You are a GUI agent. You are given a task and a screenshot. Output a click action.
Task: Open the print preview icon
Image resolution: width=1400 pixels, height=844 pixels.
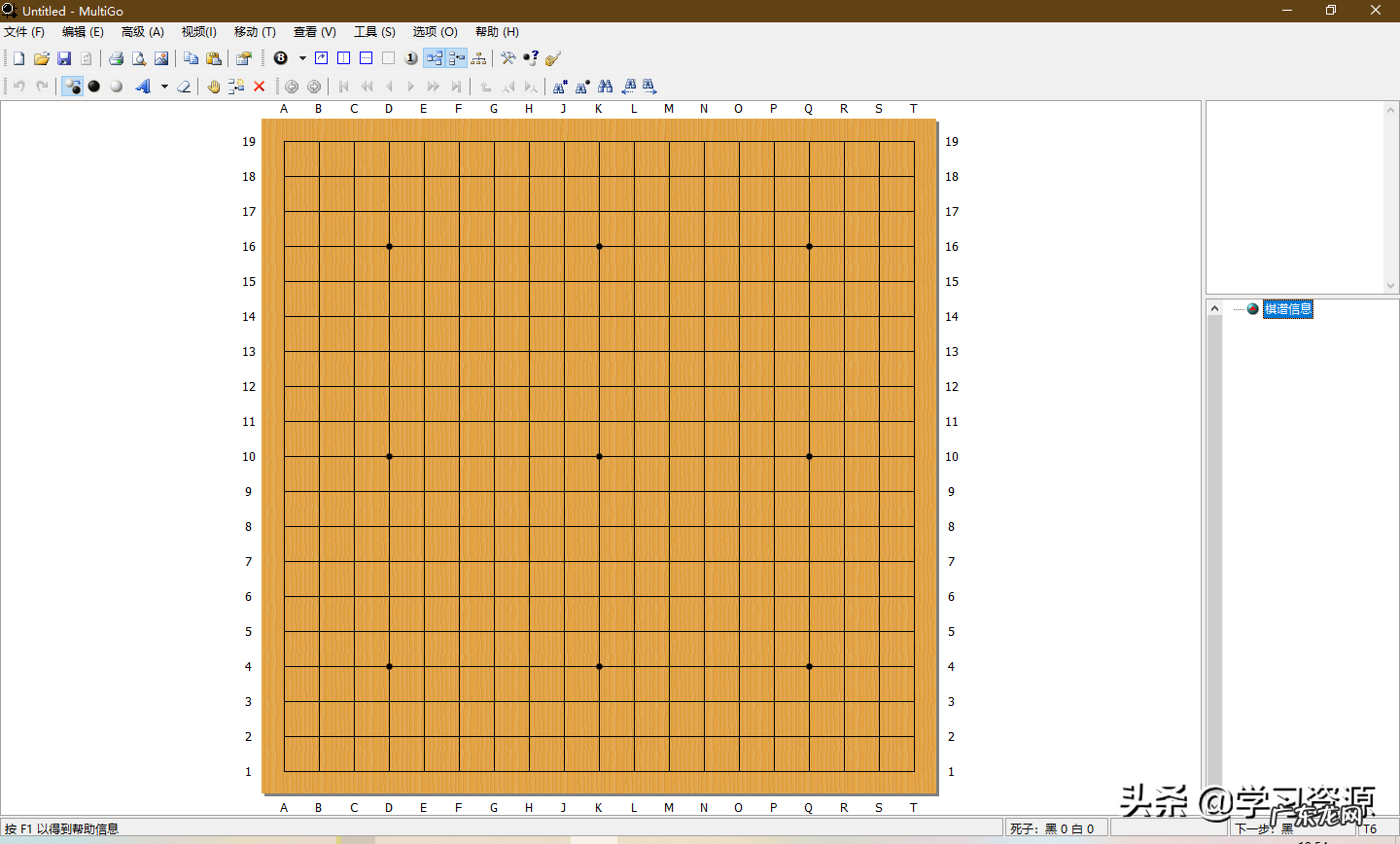(138, 57)
